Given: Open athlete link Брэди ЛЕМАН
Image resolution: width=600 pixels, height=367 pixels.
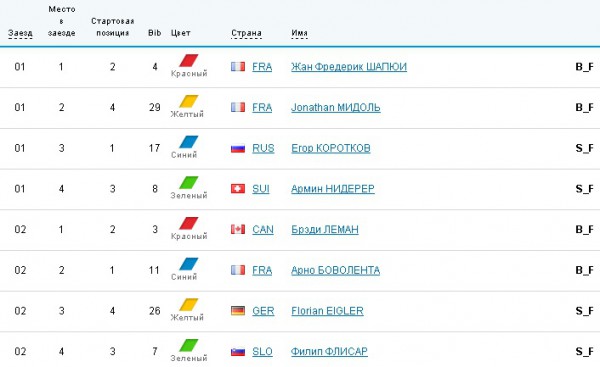Looking at the screenshot, I should 325,229.
